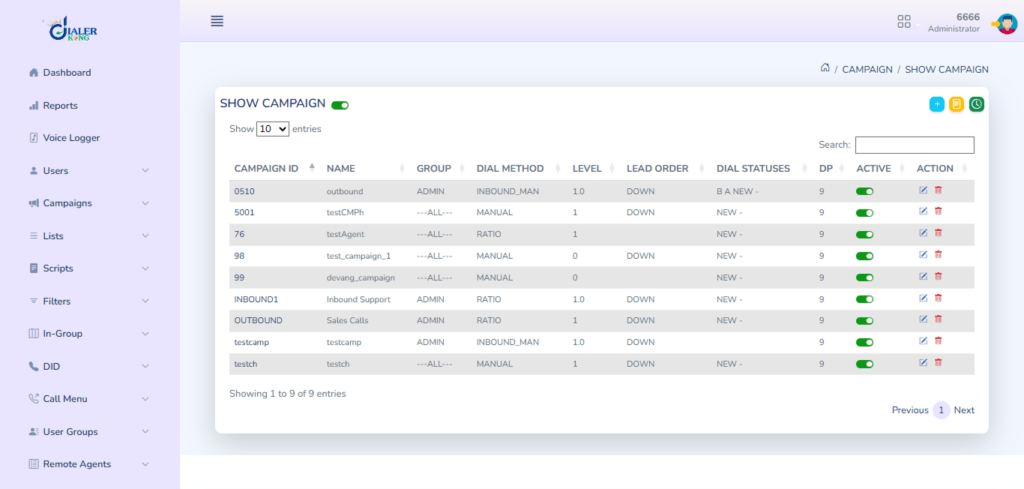
Task: Disable active toggle for OUTBOUND campaign
Action: 865,321
